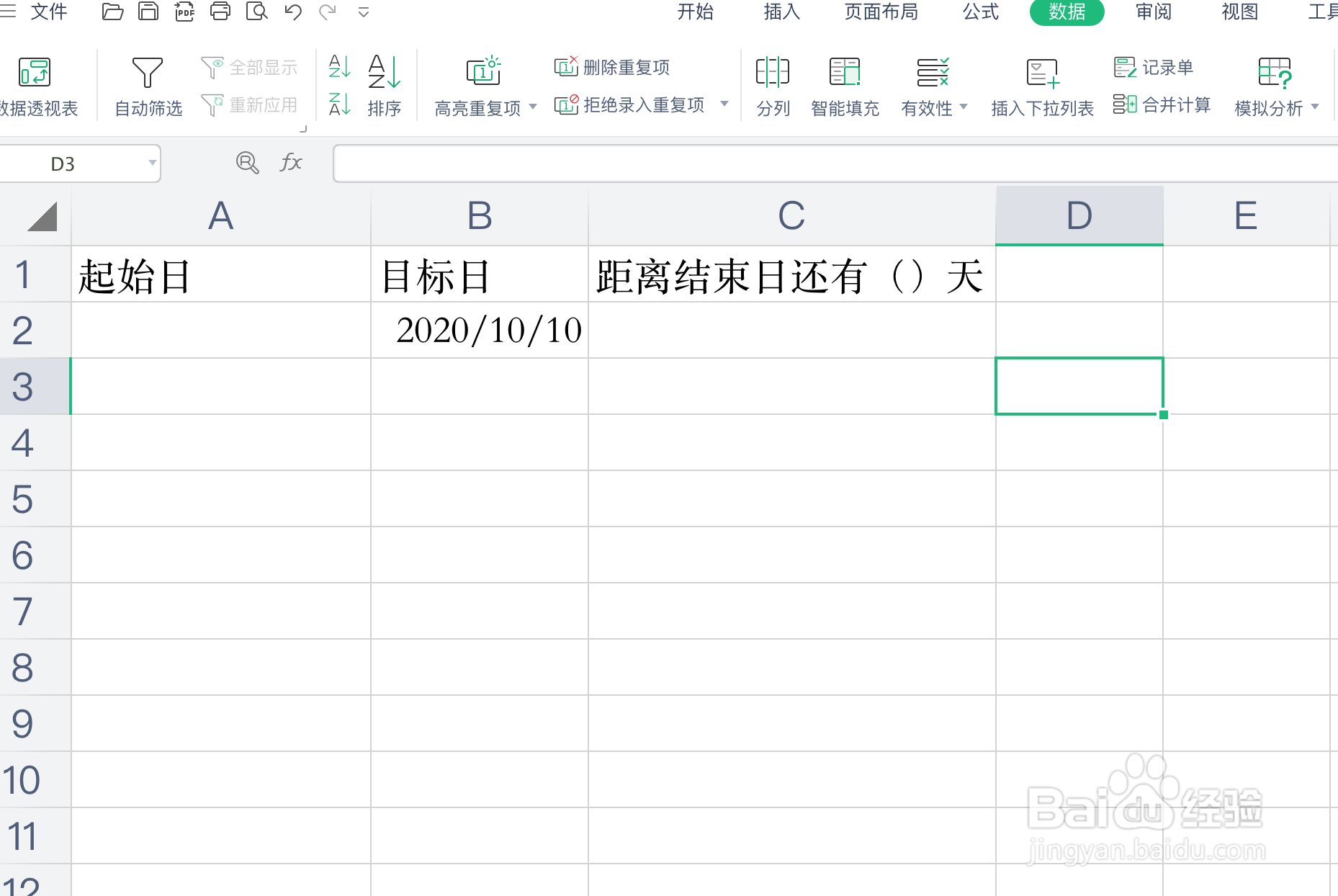Viewport: 1338px width, 896px height.
Task: Open the 文件 menu
Action: [x=49, y=12]
